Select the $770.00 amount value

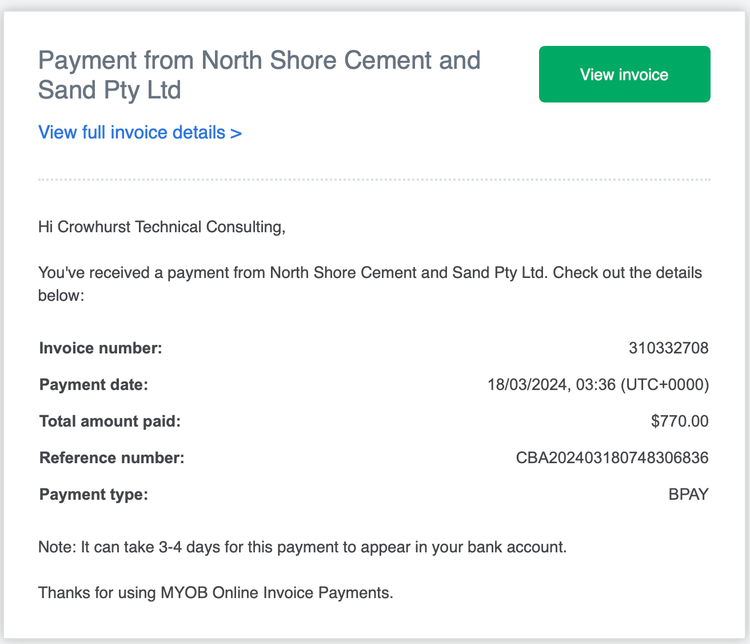pyautogui.click(x=679, y=421)
